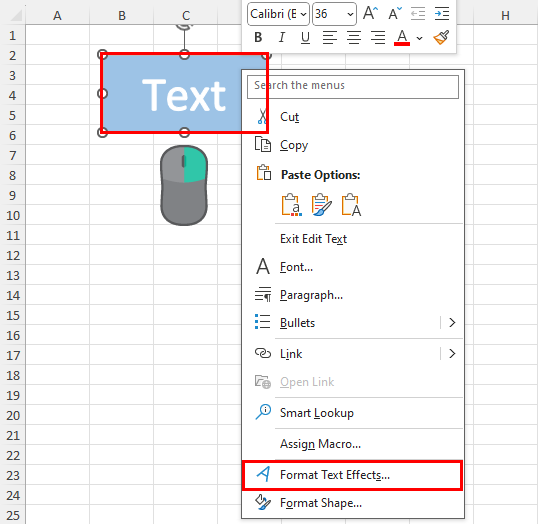The image size is (538, 524).
Task: Open the Paragraph... dialog entry
Action: tap(353, 295)
